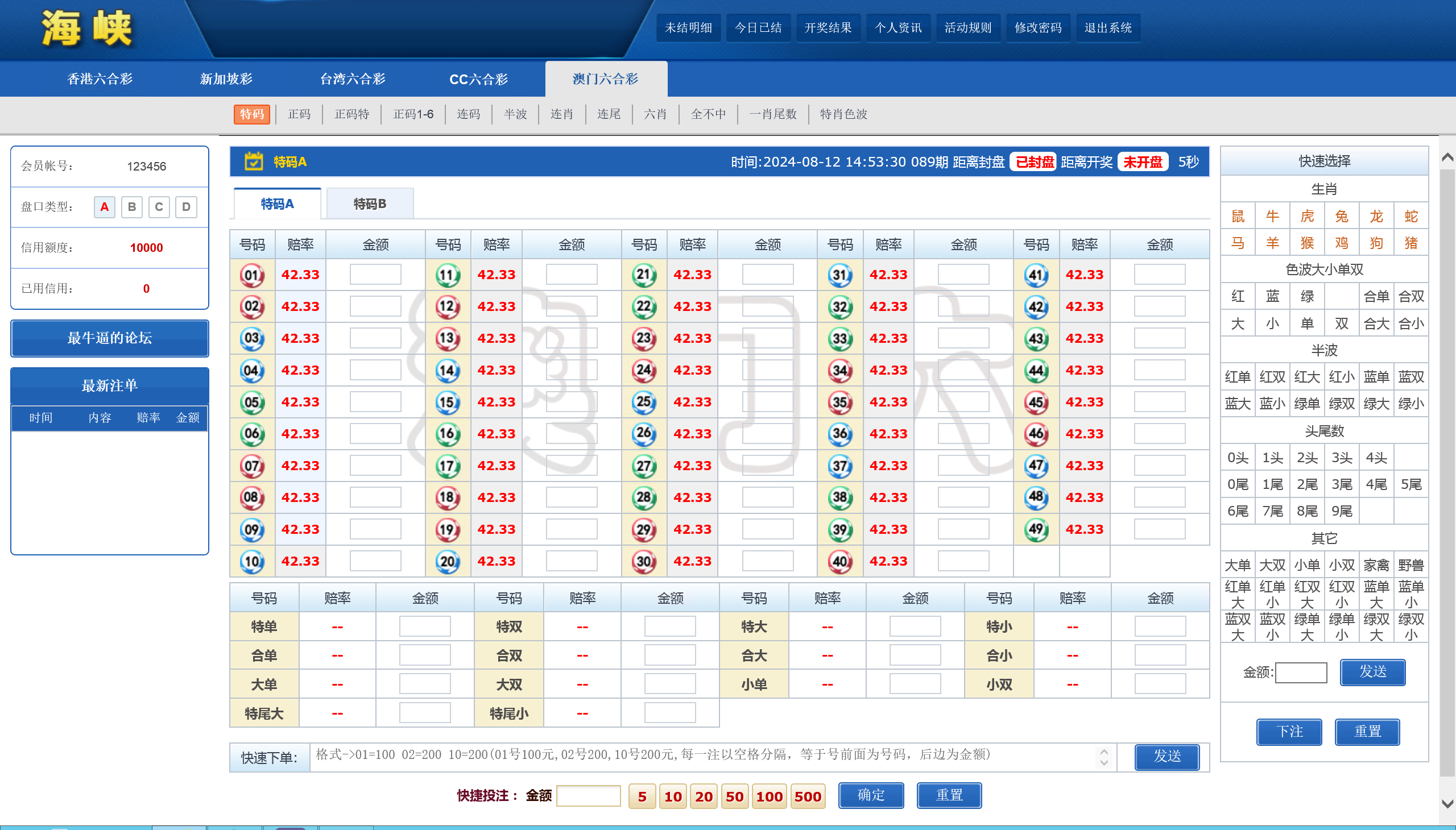Click the calendar icon beside 特码A header
This screenshot has height=830, width=1456.
click(254, 162)
